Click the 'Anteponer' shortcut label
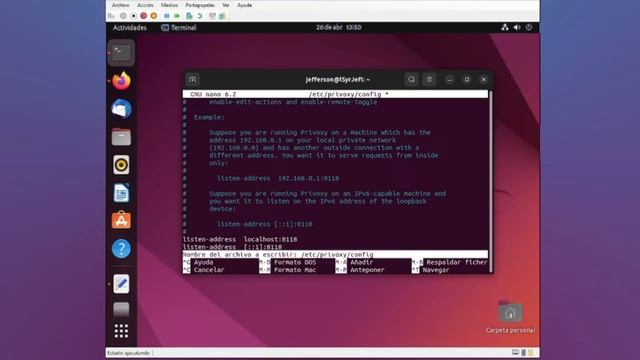 pyautogui.click(x=367, y=270)
